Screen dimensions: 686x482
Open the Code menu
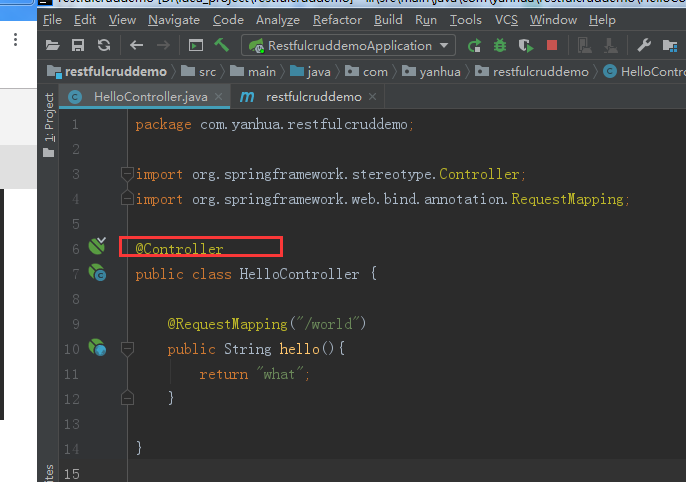click(x=228, y=20)
